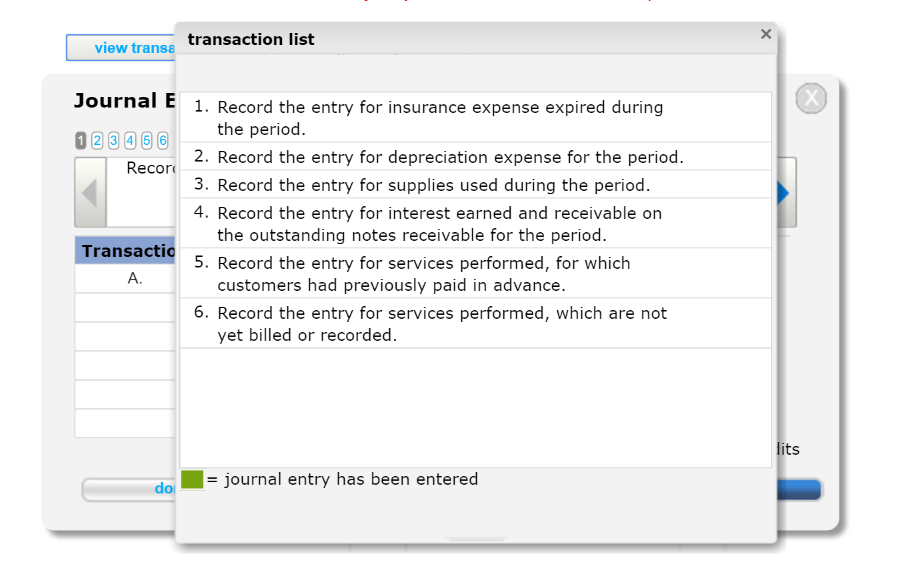Click the green journal entry entered legend swatch

coord(192,480)
